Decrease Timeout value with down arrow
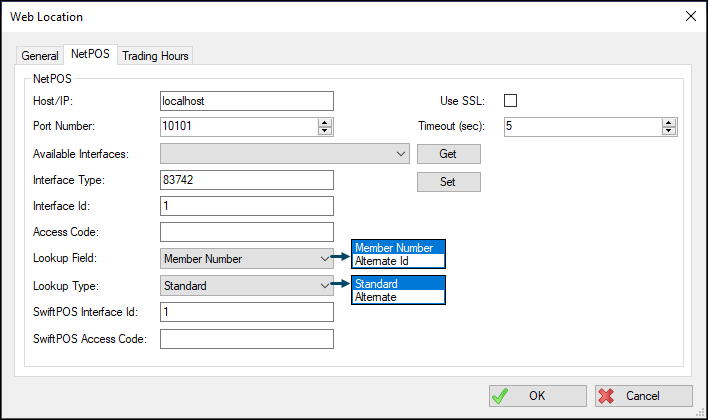The height and width of the screenshot is (420, 708). pos(669,131)
